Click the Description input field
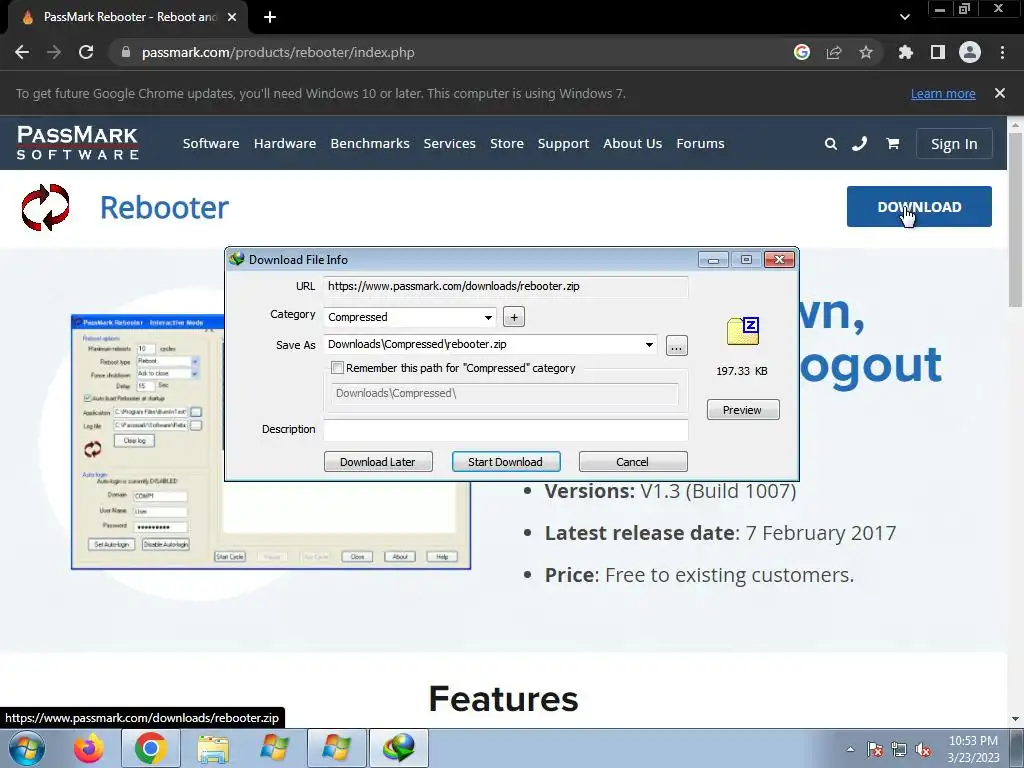 coord(505,429)
